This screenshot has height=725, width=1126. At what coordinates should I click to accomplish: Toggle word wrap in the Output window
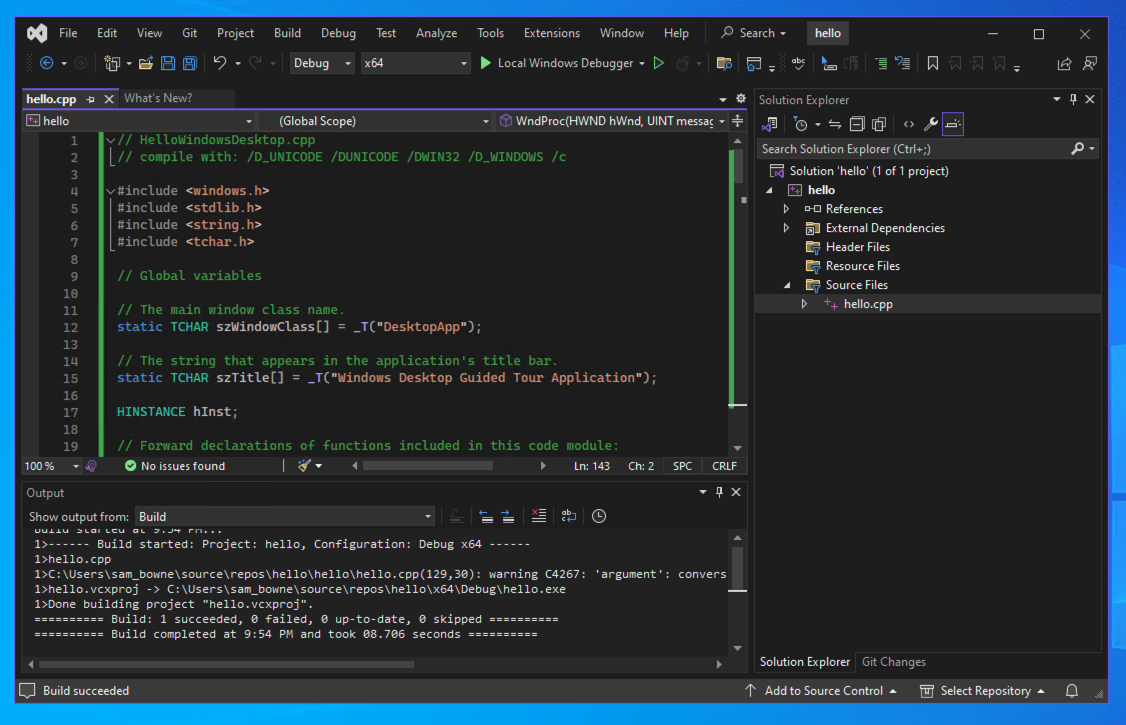568,516
